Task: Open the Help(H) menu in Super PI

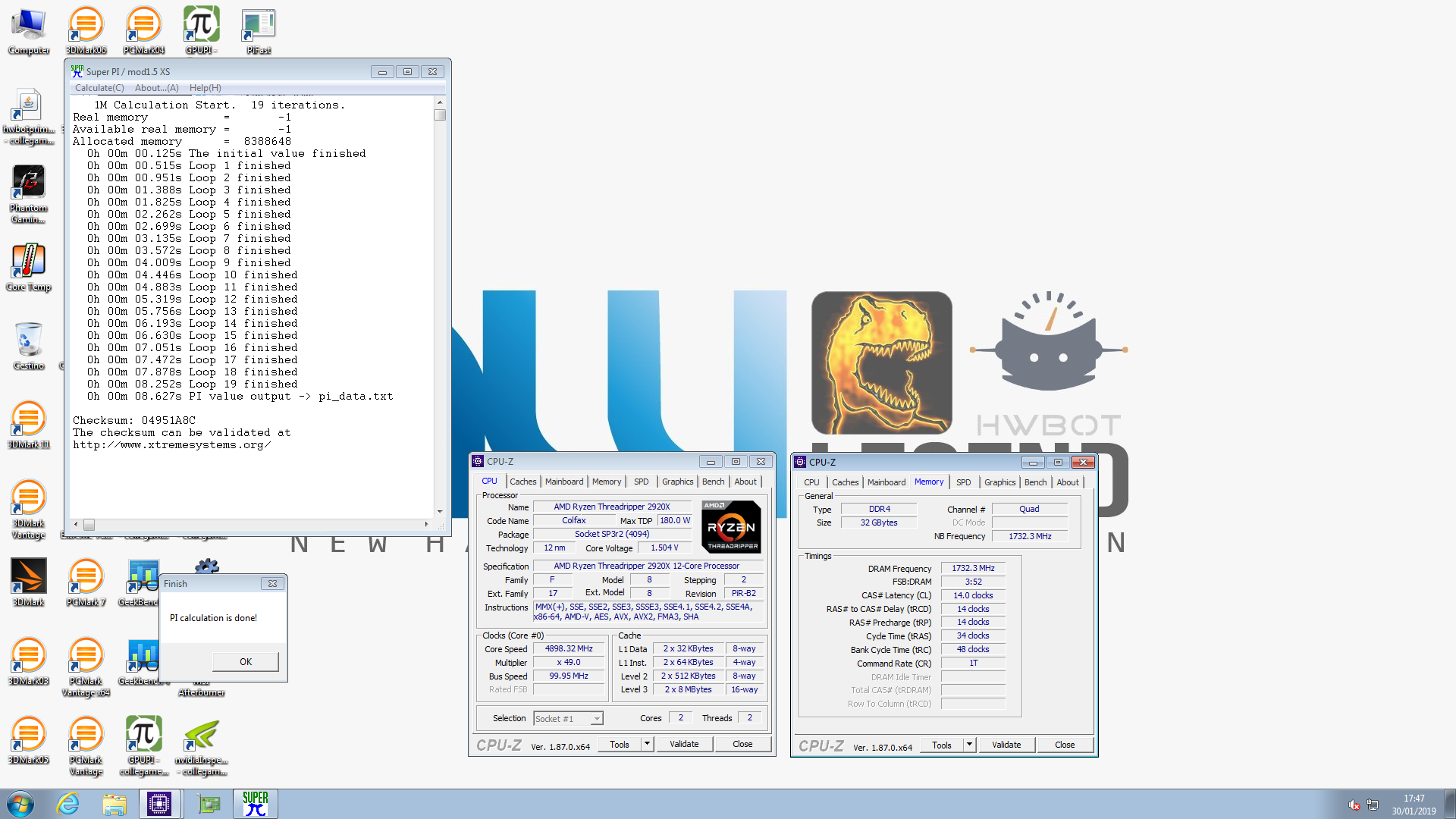Action: point(205,88)
